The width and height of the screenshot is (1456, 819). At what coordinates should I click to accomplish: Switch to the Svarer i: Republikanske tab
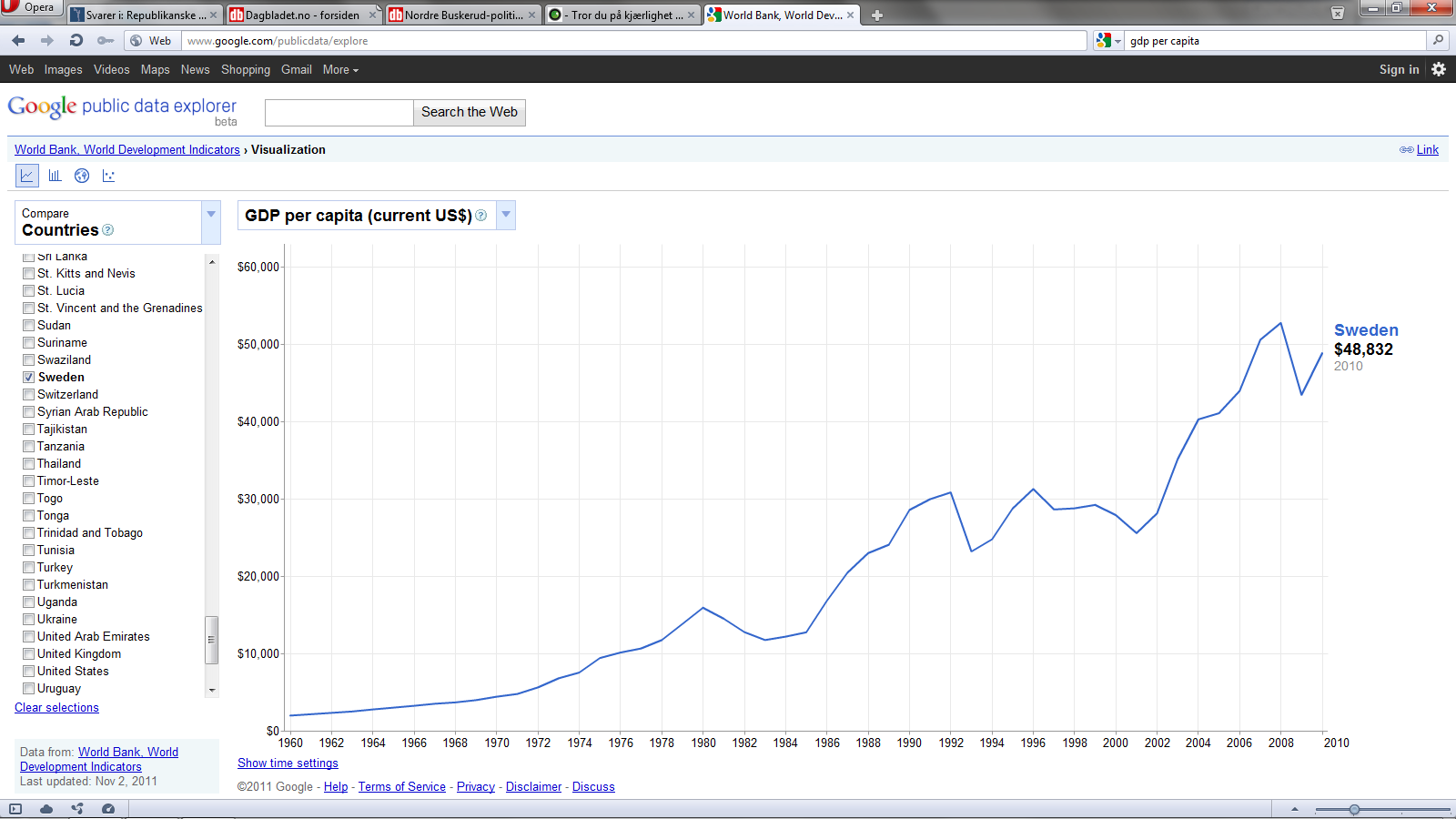[145, 15]
